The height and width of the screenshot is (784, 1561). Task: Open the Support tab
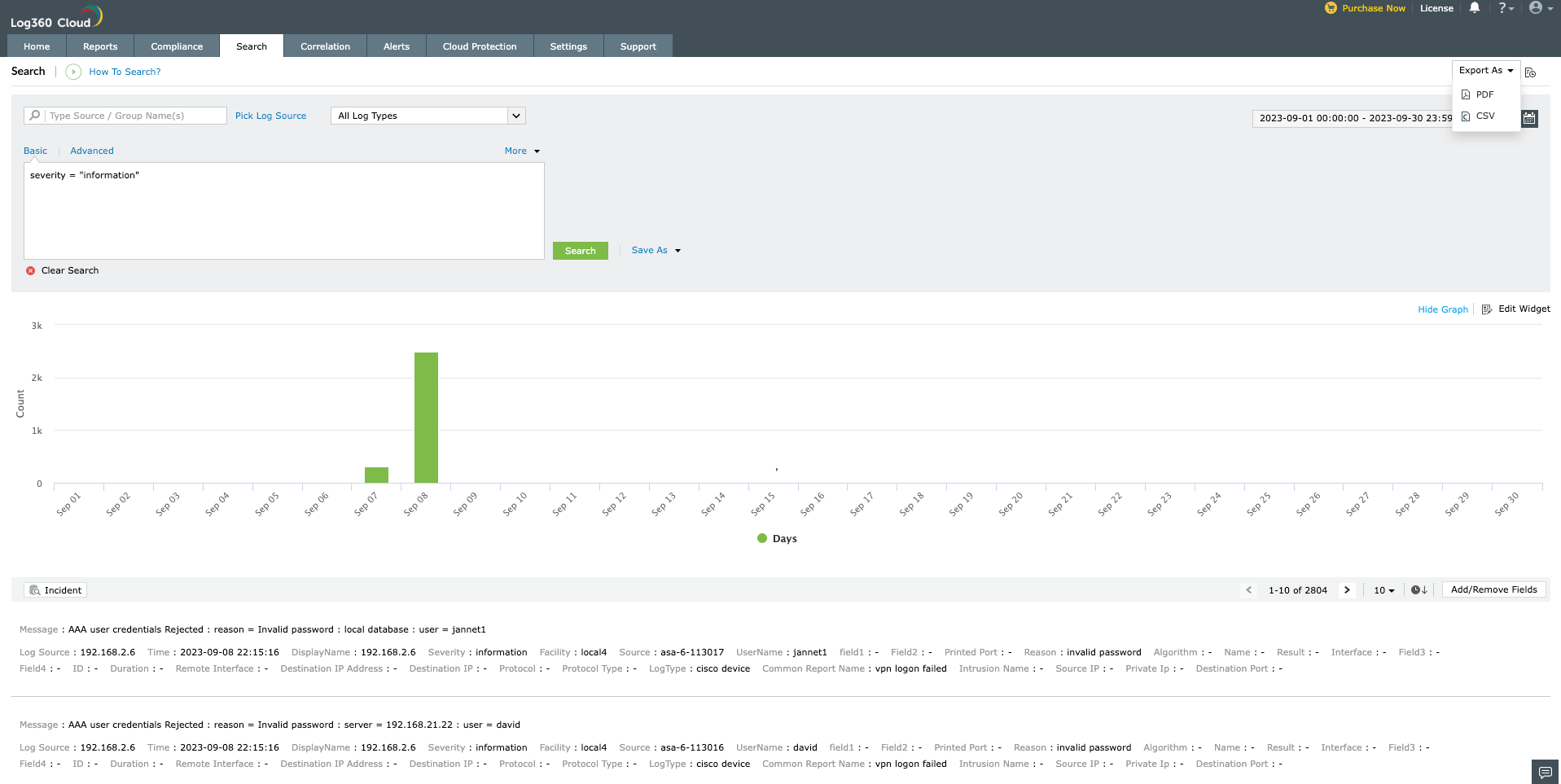click(638, 46)
